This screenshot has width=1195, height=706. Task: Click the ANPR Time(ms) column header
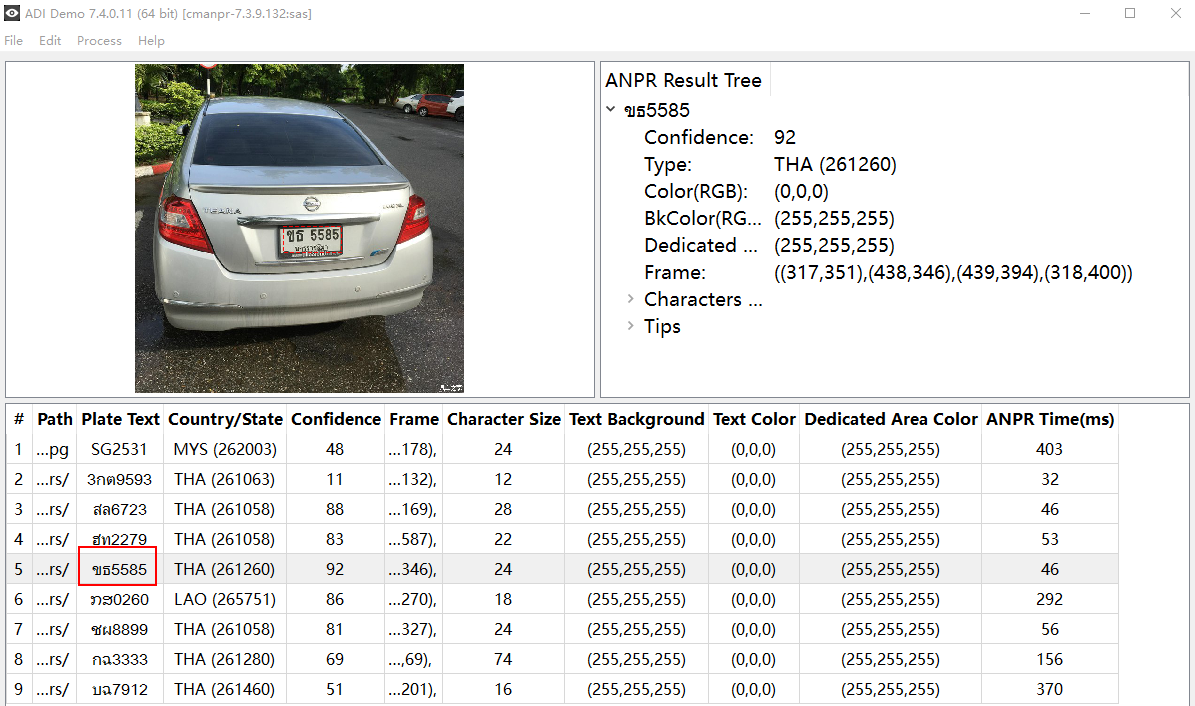tap(1050, 419)
